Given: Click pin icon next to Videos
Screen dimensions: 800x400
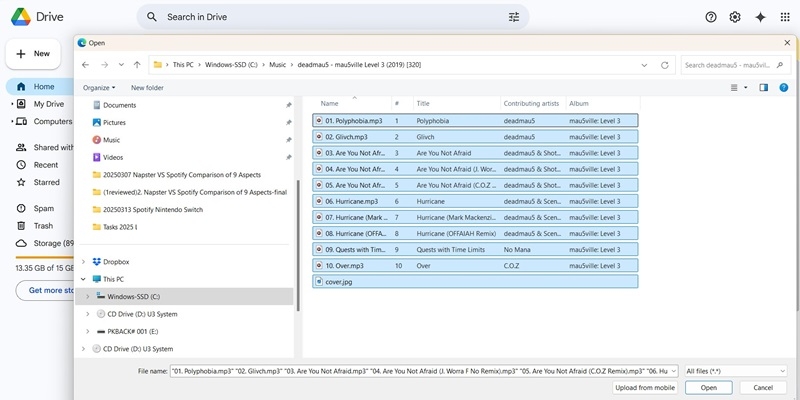Looking at the screenshot, I should [x=289, y=157].
